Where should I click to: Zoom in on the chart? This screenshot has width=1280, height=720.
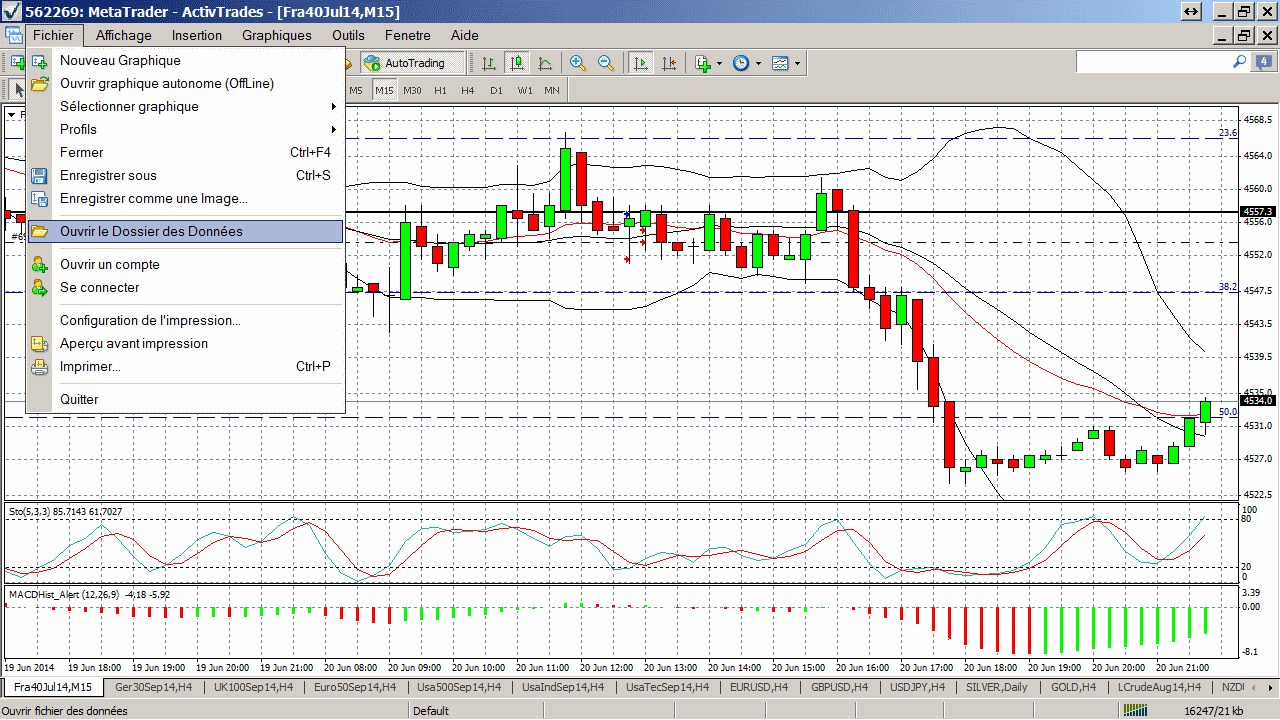tap(578, 63)
